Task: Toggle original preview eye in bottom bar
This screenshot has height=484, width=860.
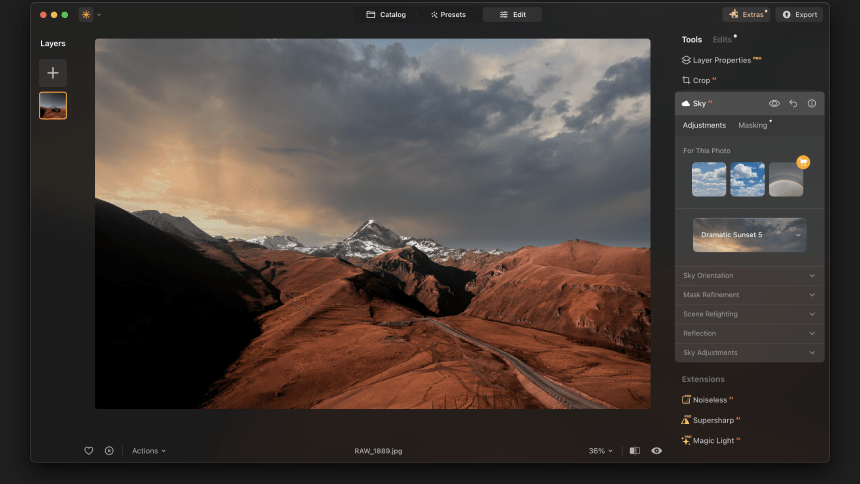Action: tap(656, 451)
